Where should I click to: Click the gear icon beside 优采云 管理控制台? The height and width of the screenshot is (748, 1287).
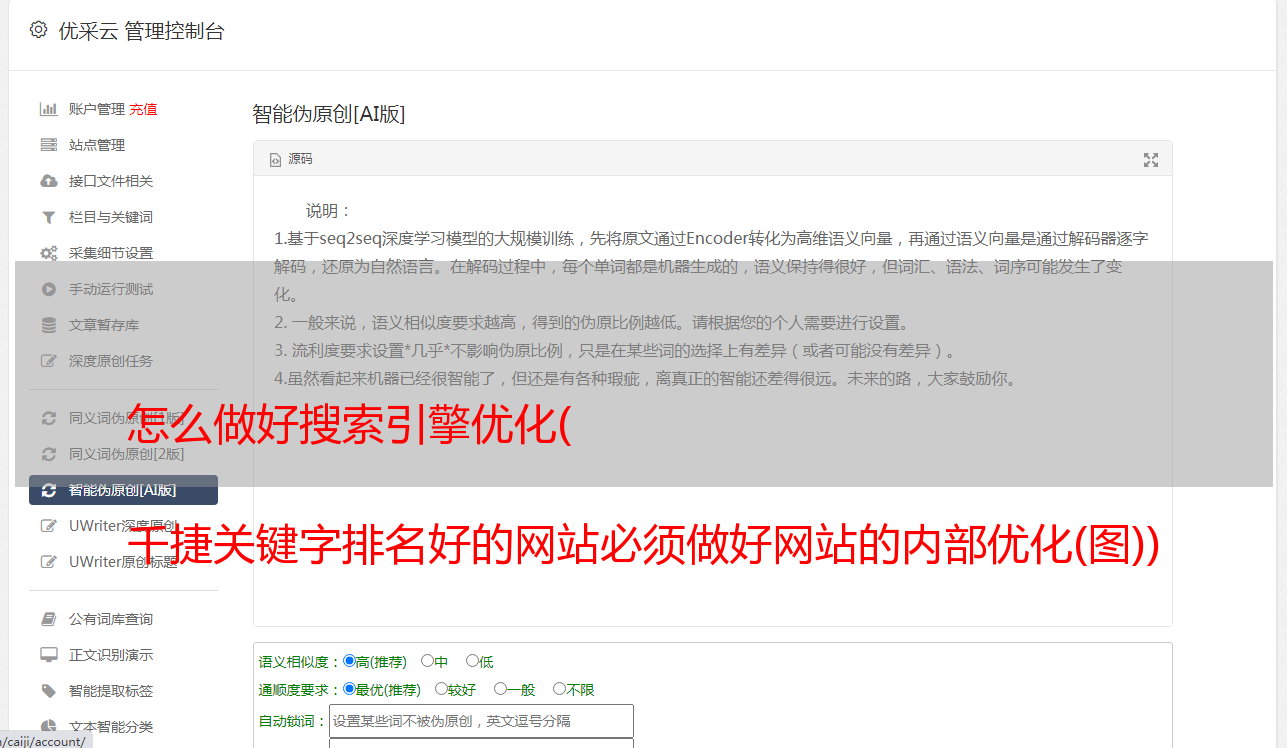coord(38,30)
